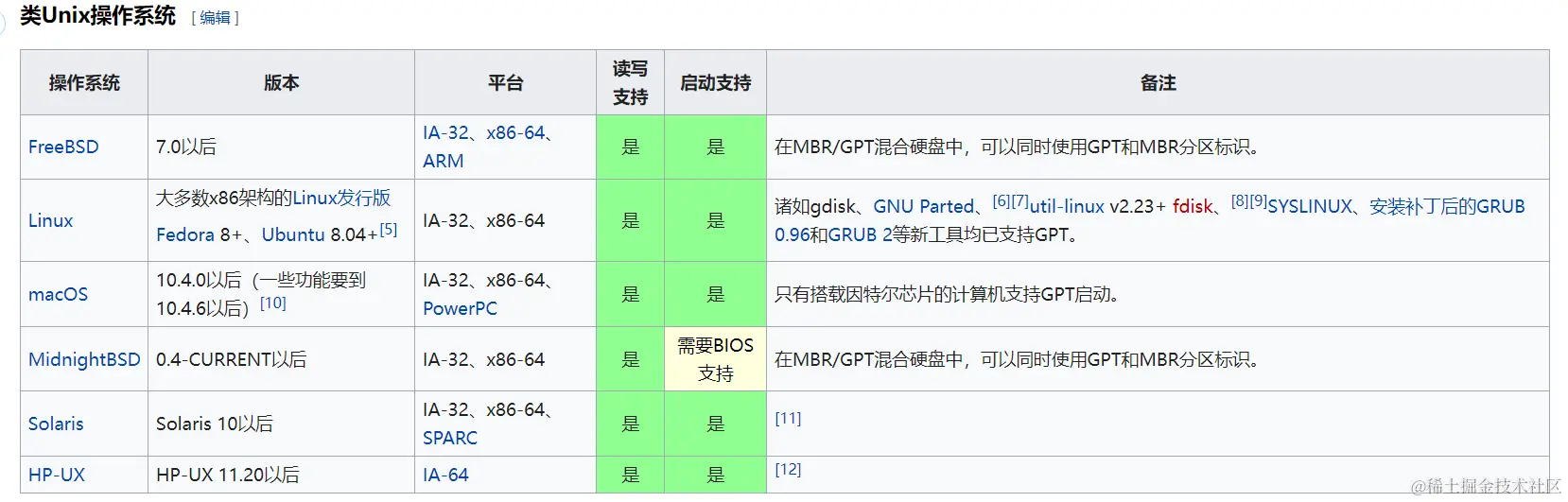This screenshot has height=502, width=1568.
Task: Click footnote reference [11] in Solaris row
Action: (x=788, y=418)
